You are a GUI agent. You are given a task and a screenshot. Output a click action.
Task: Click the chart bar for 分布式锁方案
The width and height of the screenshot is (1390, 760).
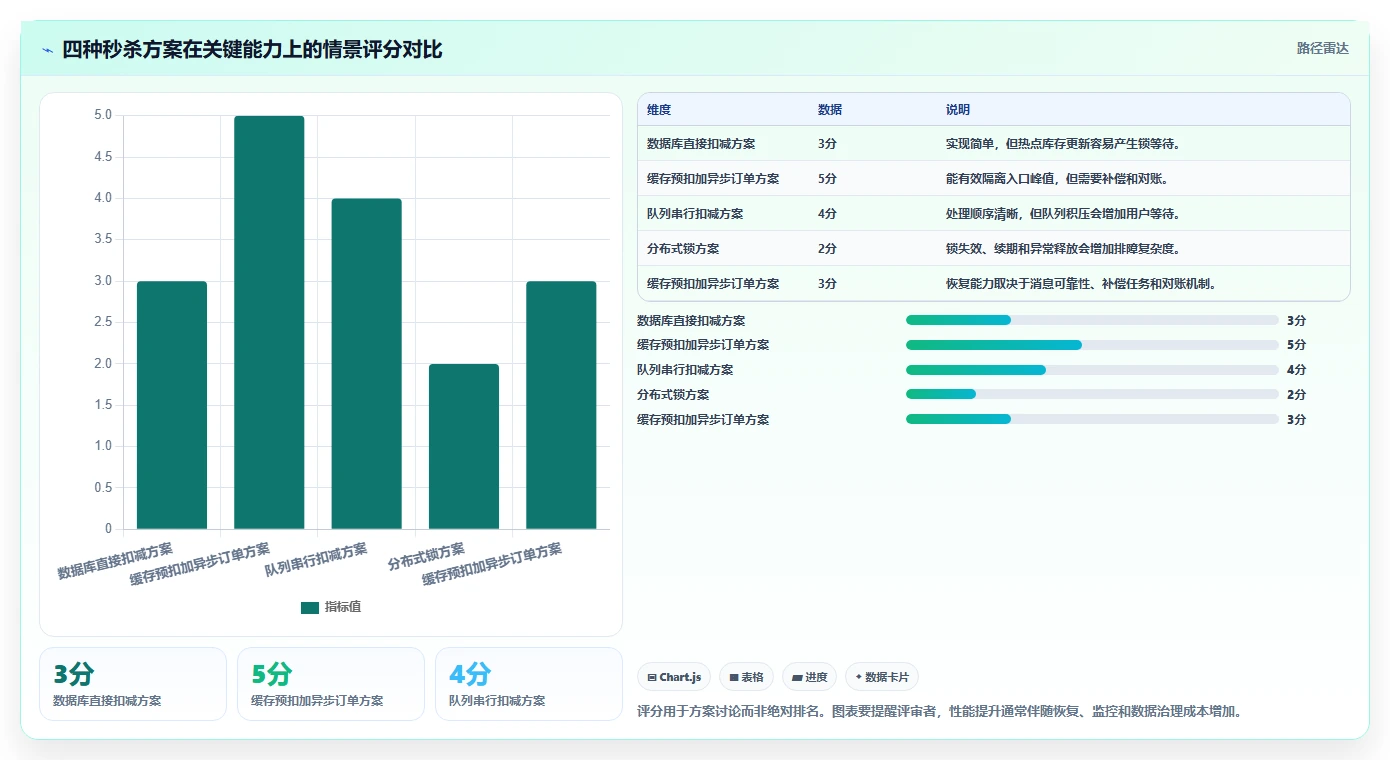point(464,446)
